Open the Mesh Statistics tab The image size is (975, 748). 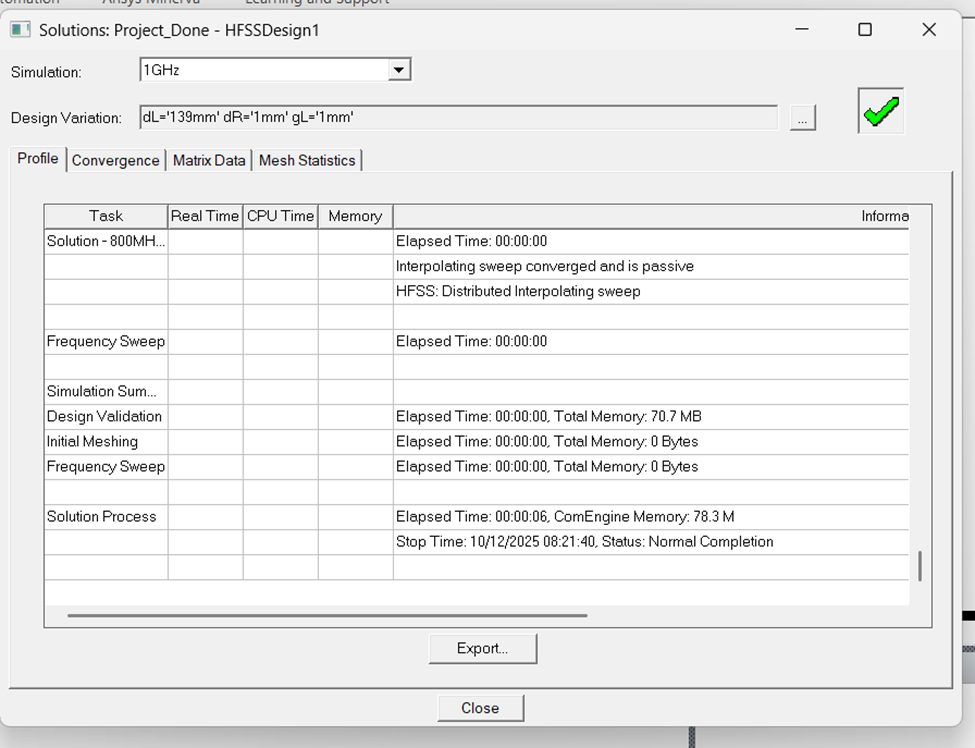(307, 160)
